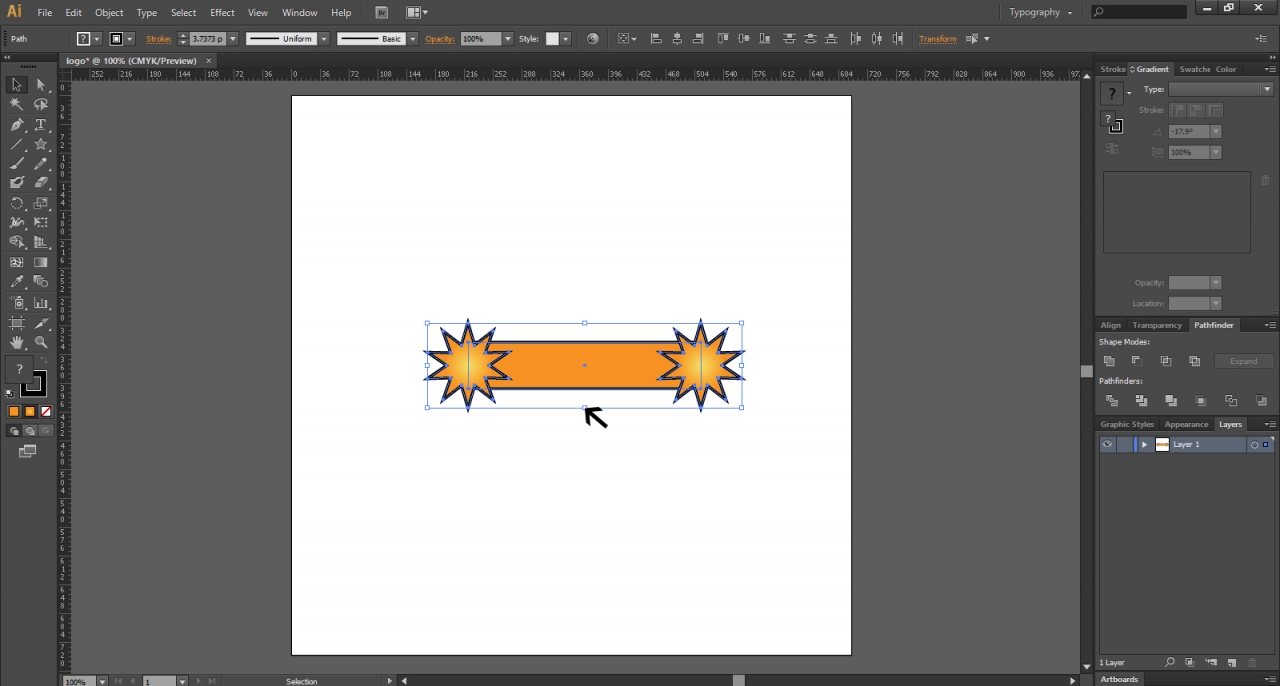This screenshot has height=686, width=1280.
Task: Click Minus Back pathfinder icon
Action: point(1261,400)
